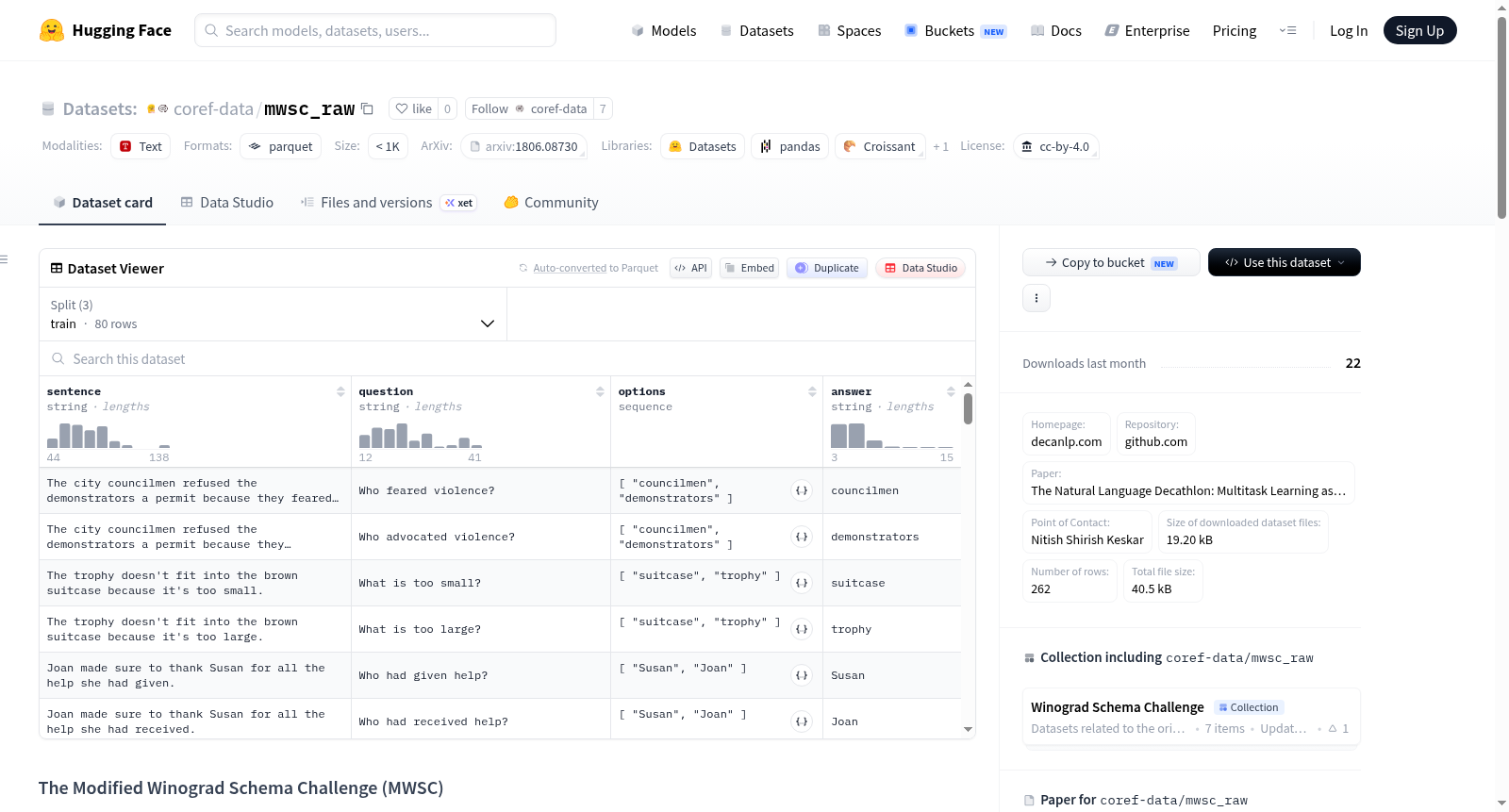Open the Pricing page
Viewport: 1509px width, 812px height.
click(x=1235, y=30)
